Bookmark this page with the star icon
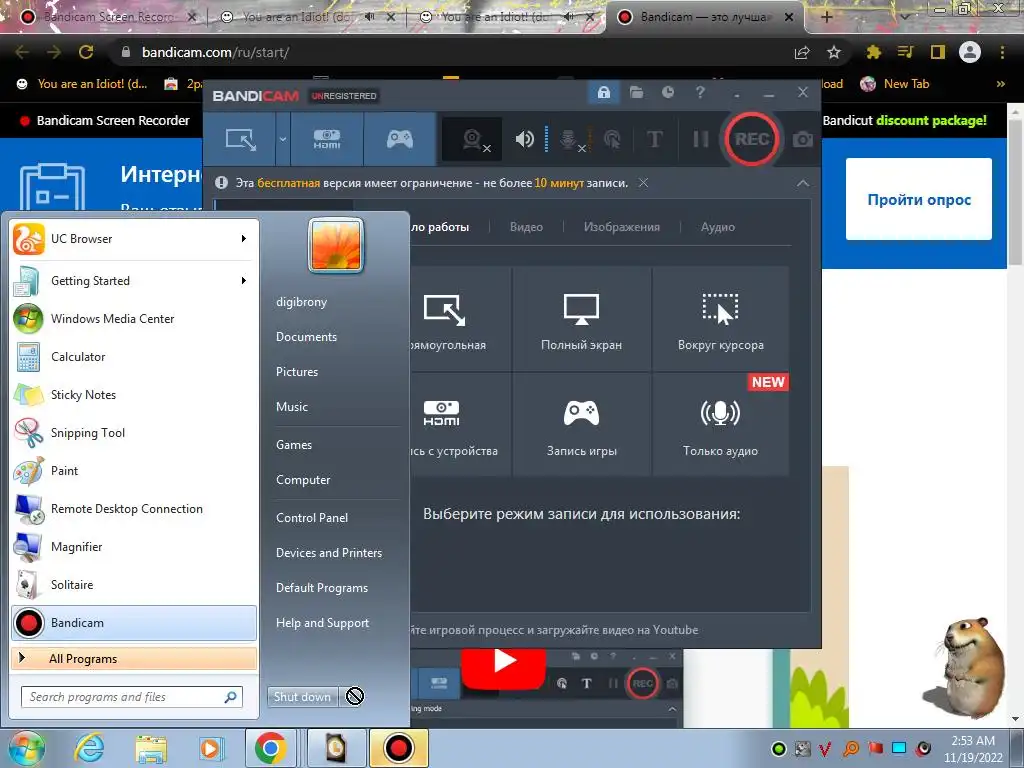 coord(833,52)
